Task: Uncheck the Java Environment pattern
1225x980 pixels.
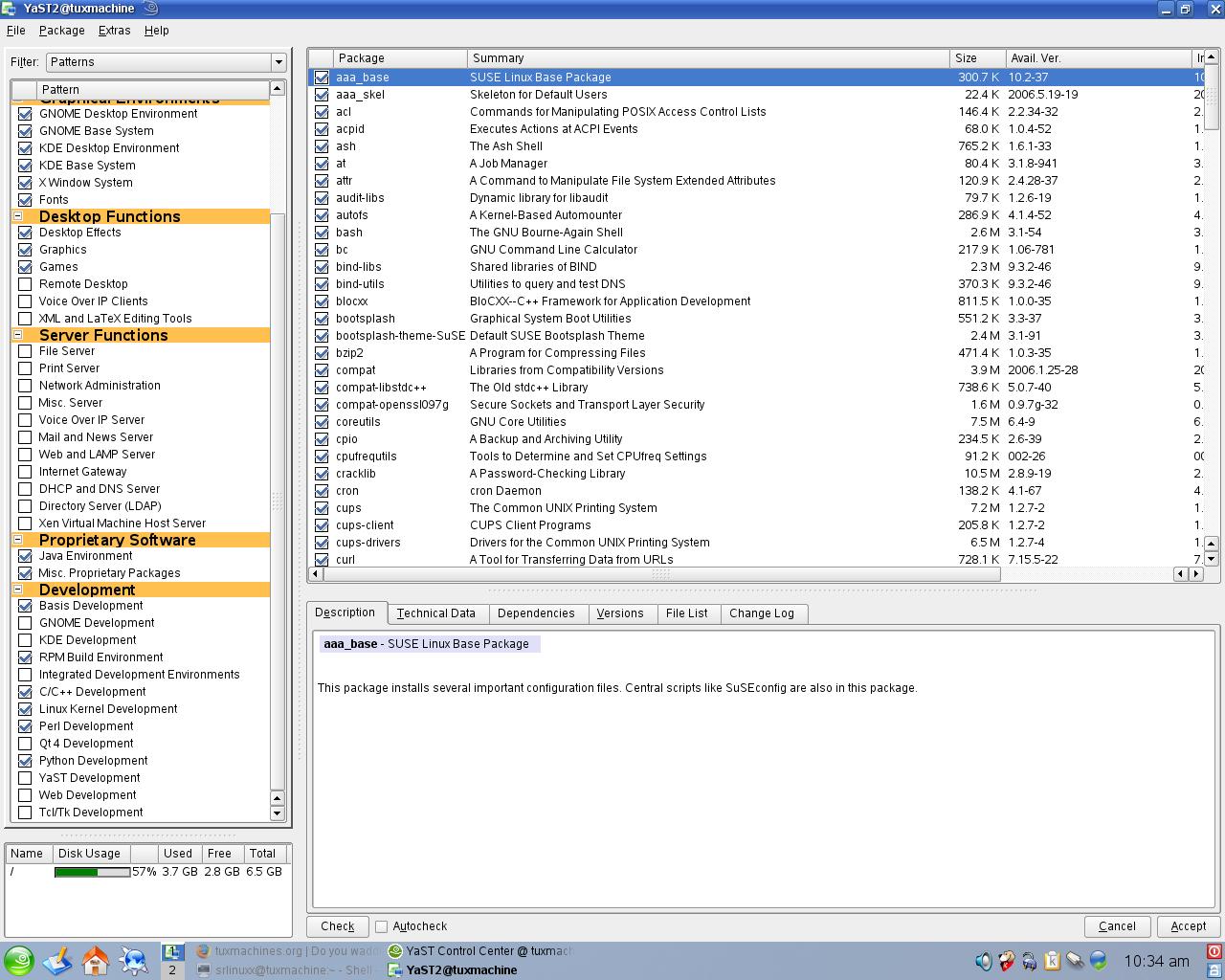Action: tap(25, 556)
